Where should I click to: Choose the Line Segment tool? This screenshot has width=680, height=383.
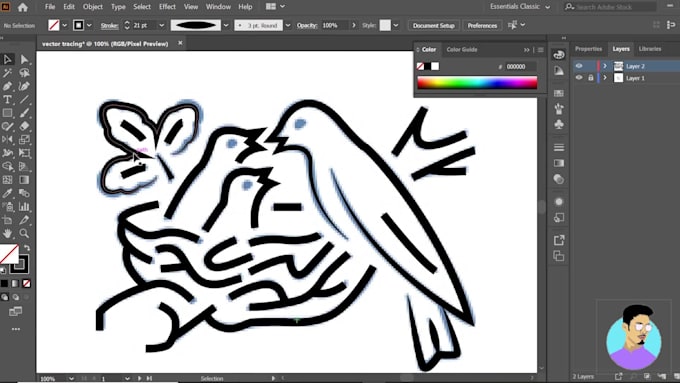point(24,100)
